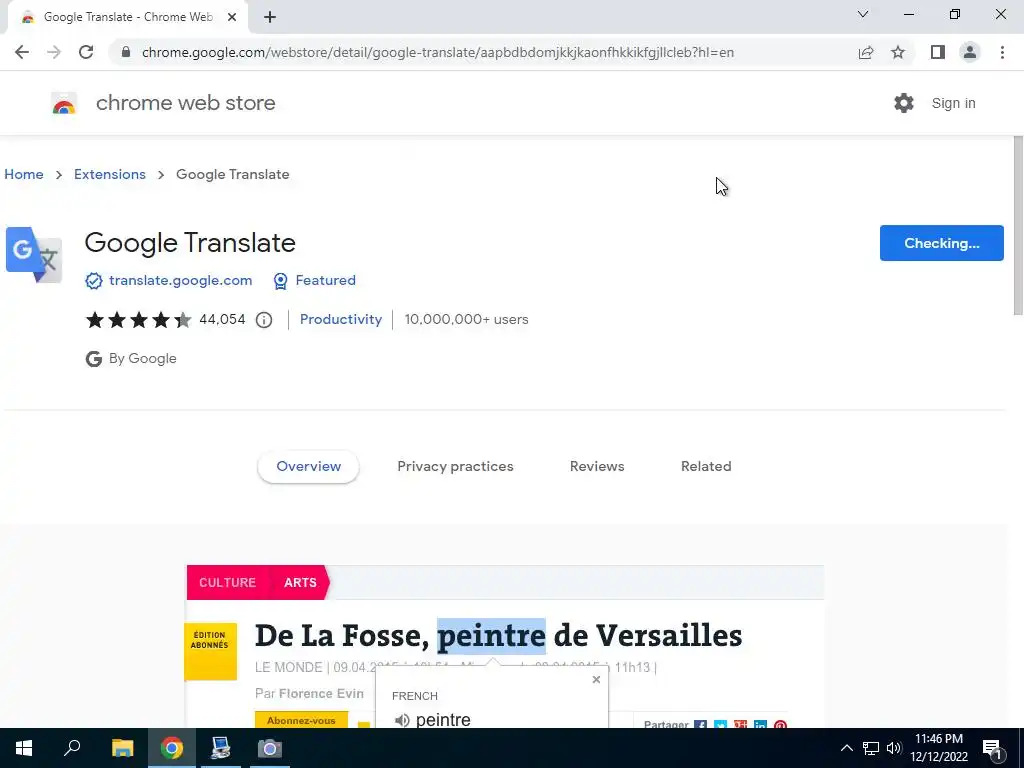Open Chrome Web Store settings gear
The image size is (1024, 768).
(x=904, y=103)
